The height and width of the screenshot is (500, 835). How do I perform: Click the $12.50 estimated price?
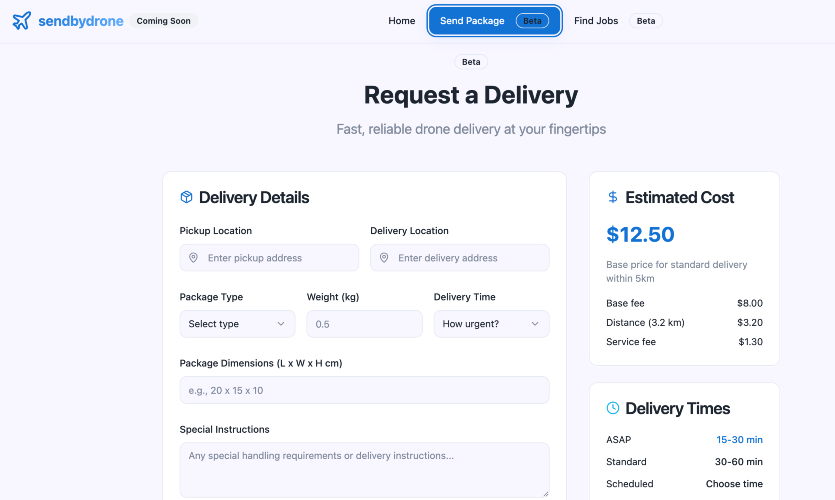pos(640,234)
